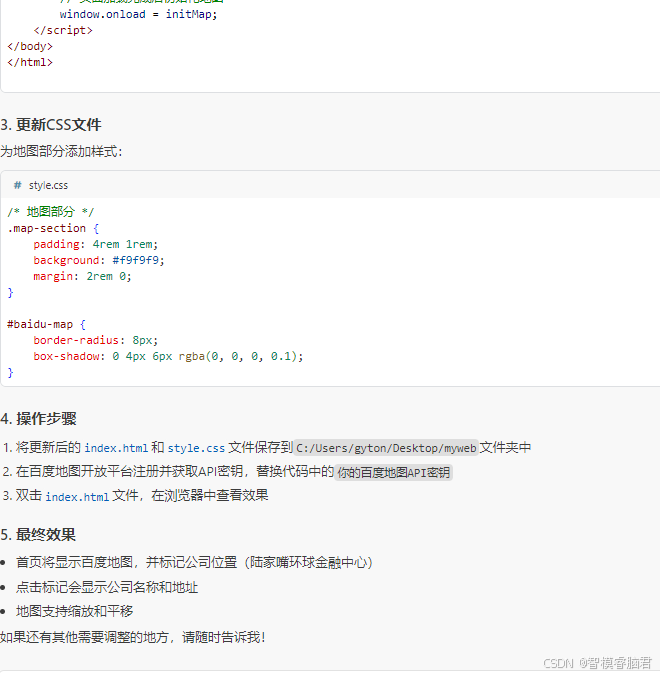
Task: Click the C:/Users/gyton/Desktop/myweb path code
Action: click(x=386, y=448)
